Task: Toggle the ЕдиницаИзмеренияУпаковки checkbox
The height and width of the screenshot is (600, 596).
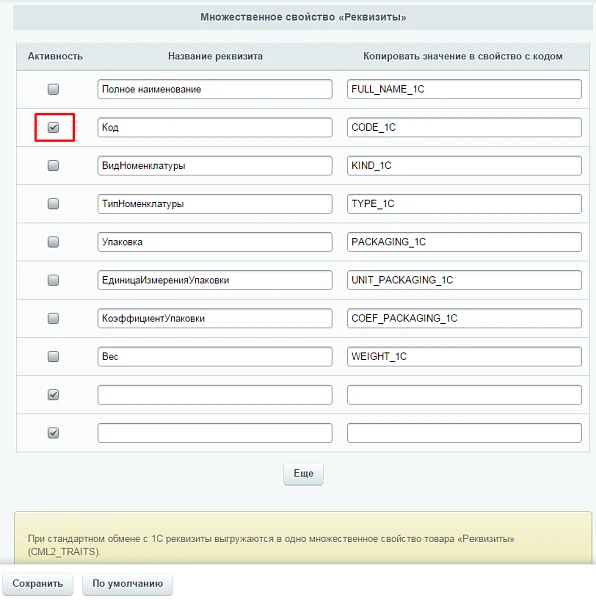Action: [53, 280]
